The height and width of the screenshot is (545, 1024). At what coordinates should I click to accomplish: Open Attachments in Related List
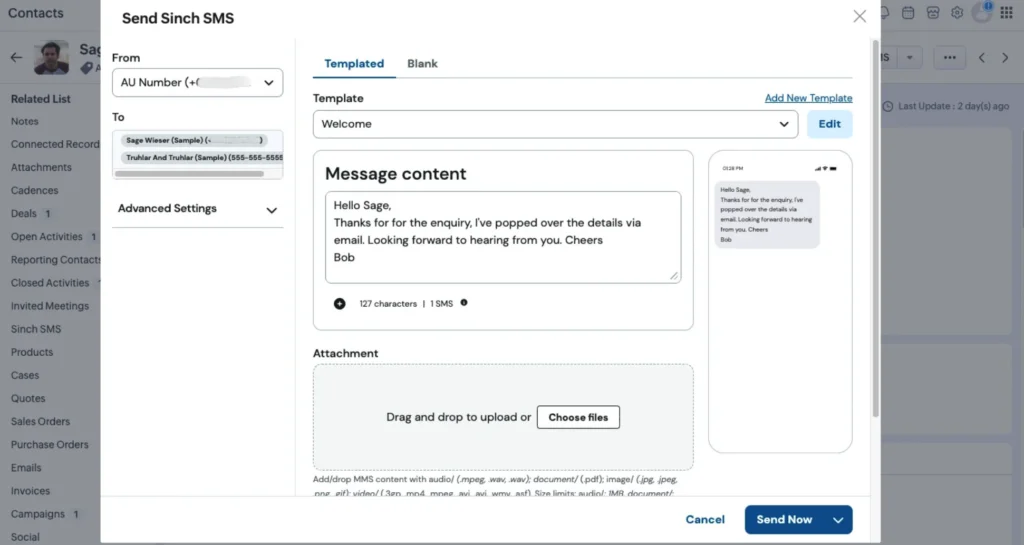[41, 167]
